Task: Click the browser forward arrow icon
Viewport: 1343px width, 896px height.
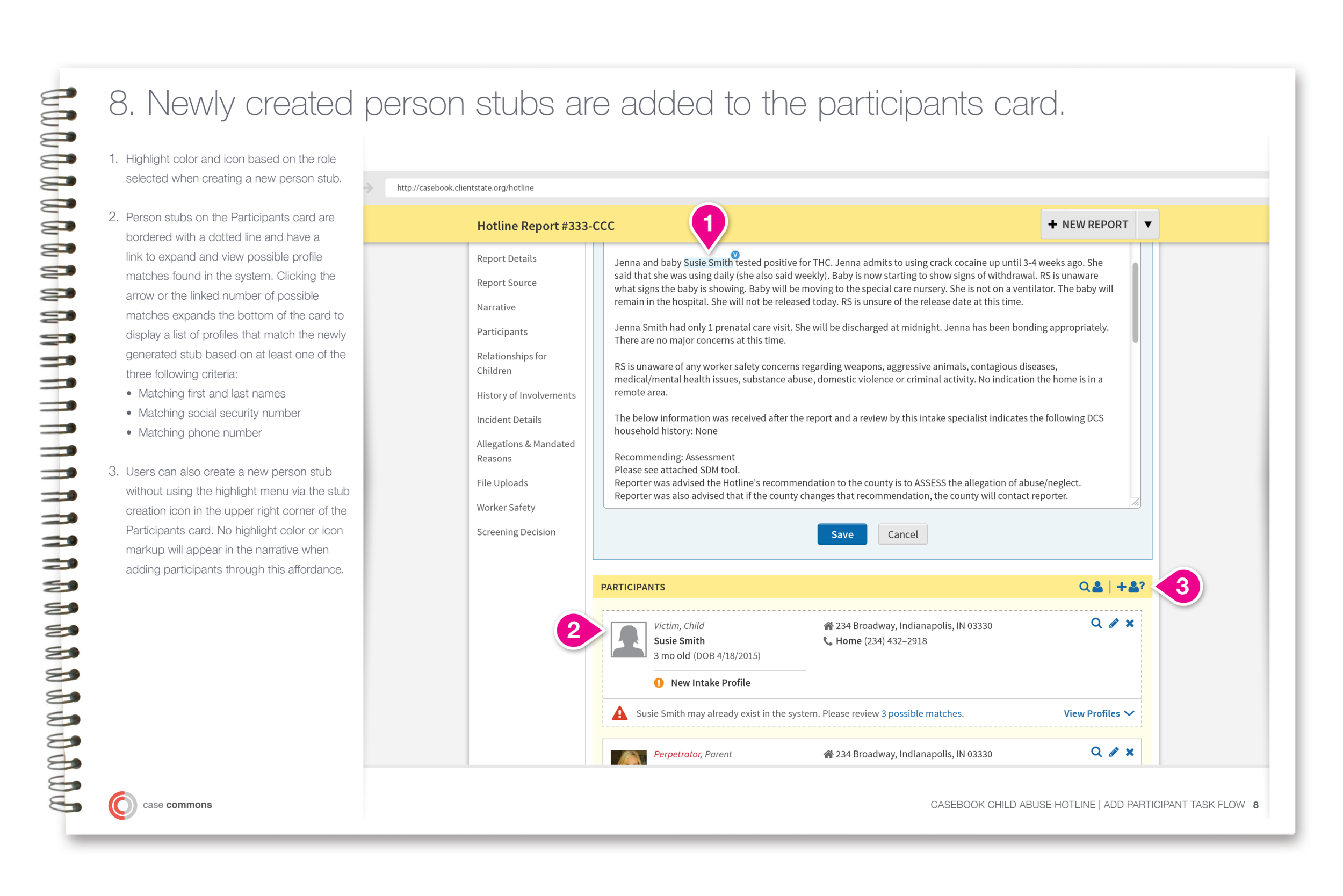Action: [368, 187]
